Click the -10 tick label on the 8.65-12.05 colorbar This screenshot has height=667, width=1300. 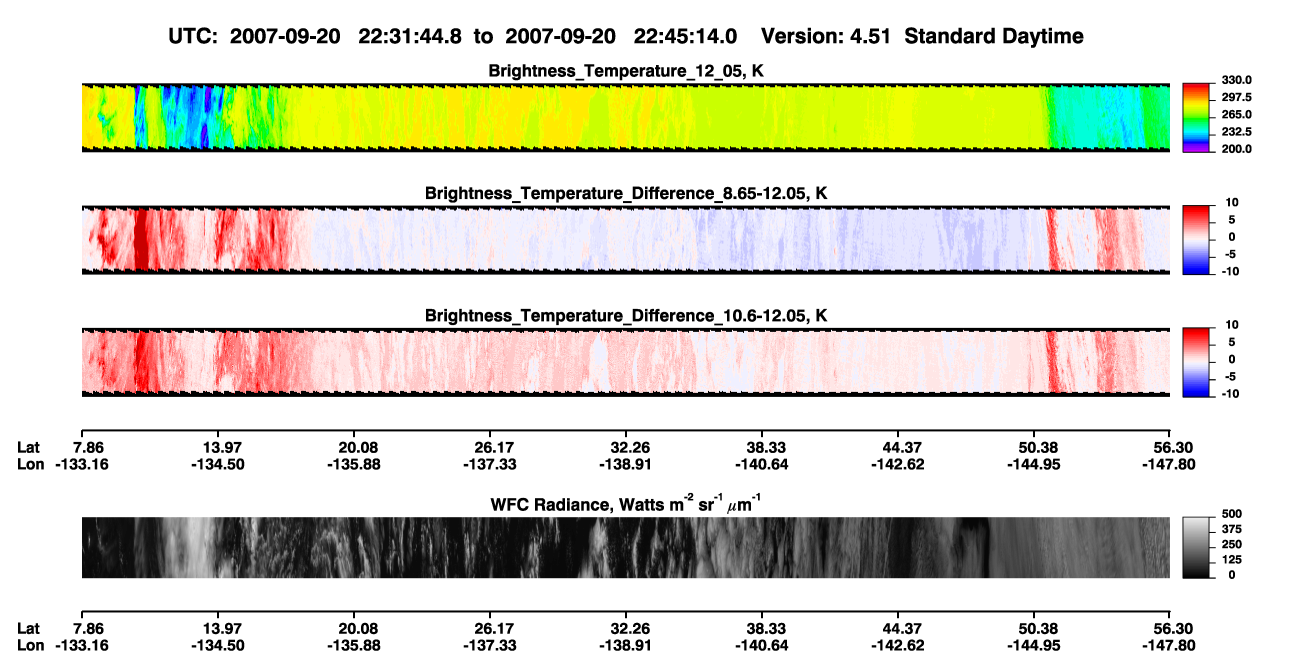coord(1231,271)
